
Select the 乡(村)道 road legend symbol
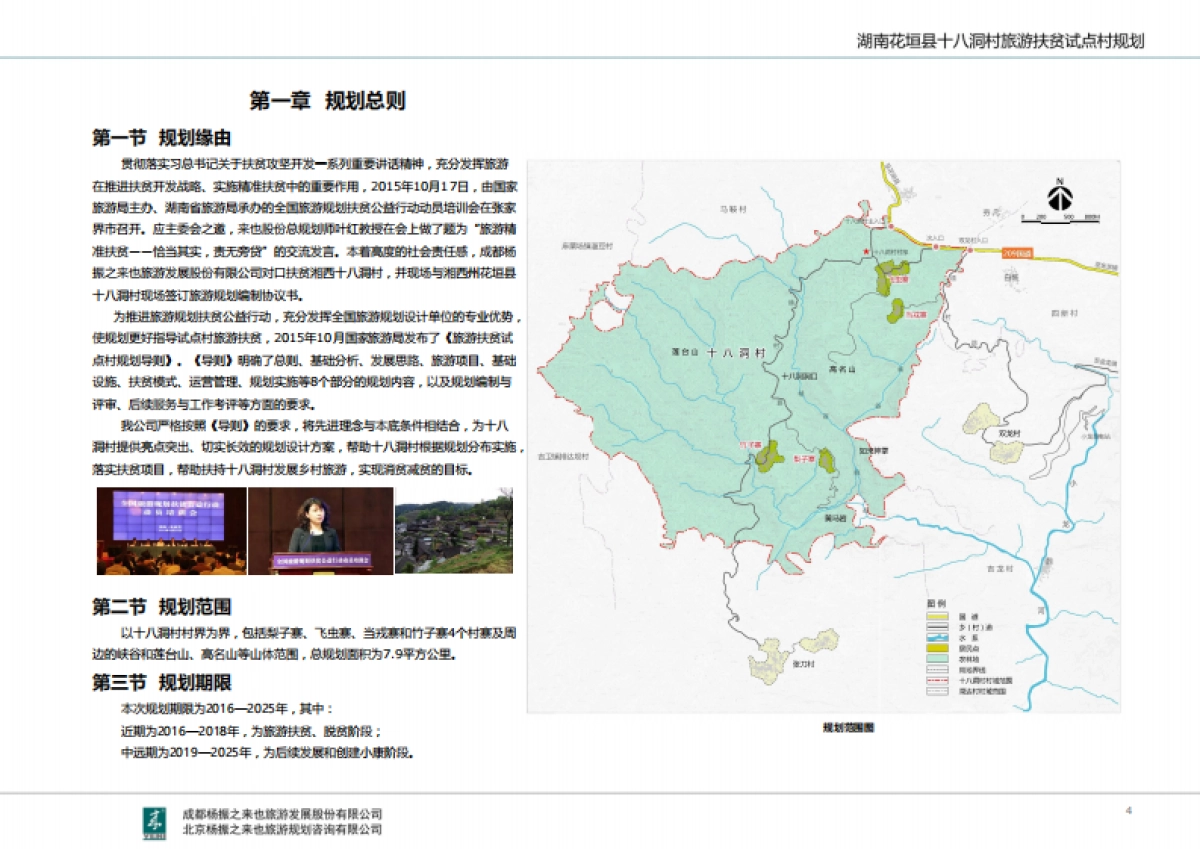(x=938, y=626)
